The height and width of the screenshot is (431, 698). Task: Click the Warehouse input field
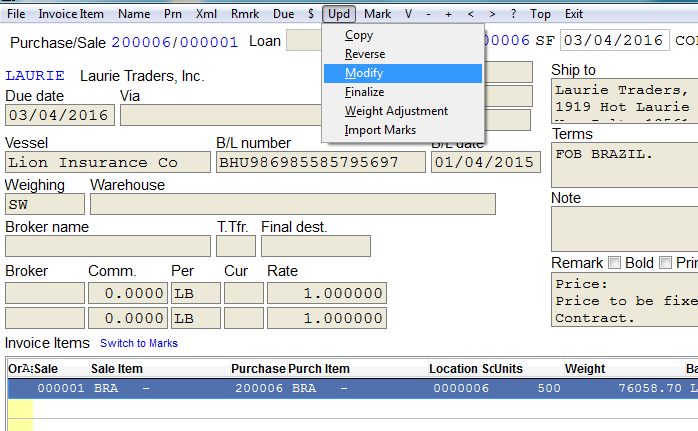pos(293,204)
